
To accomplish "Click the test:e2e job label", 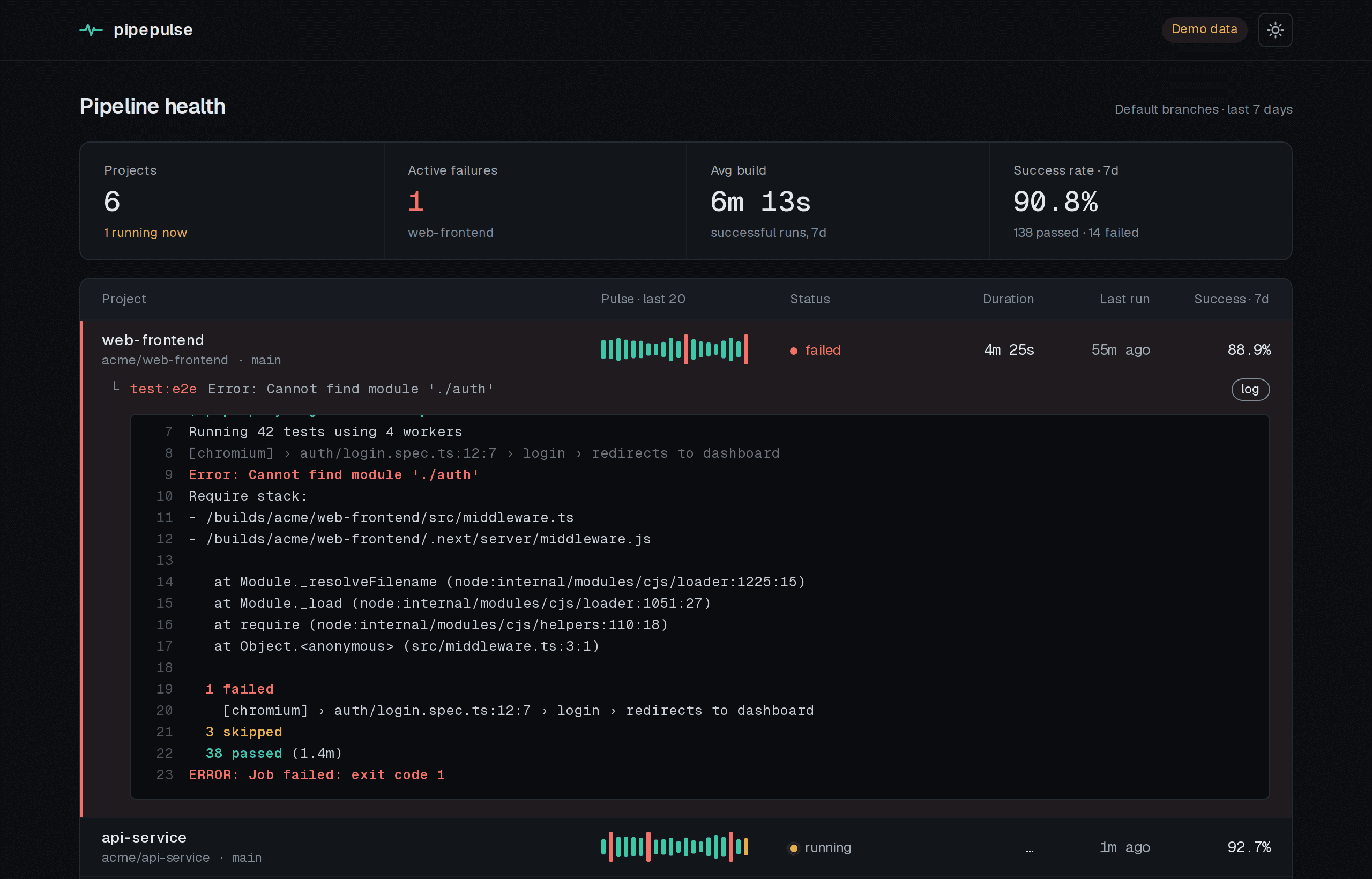I will pyautogui.click(x=163, y=389).
